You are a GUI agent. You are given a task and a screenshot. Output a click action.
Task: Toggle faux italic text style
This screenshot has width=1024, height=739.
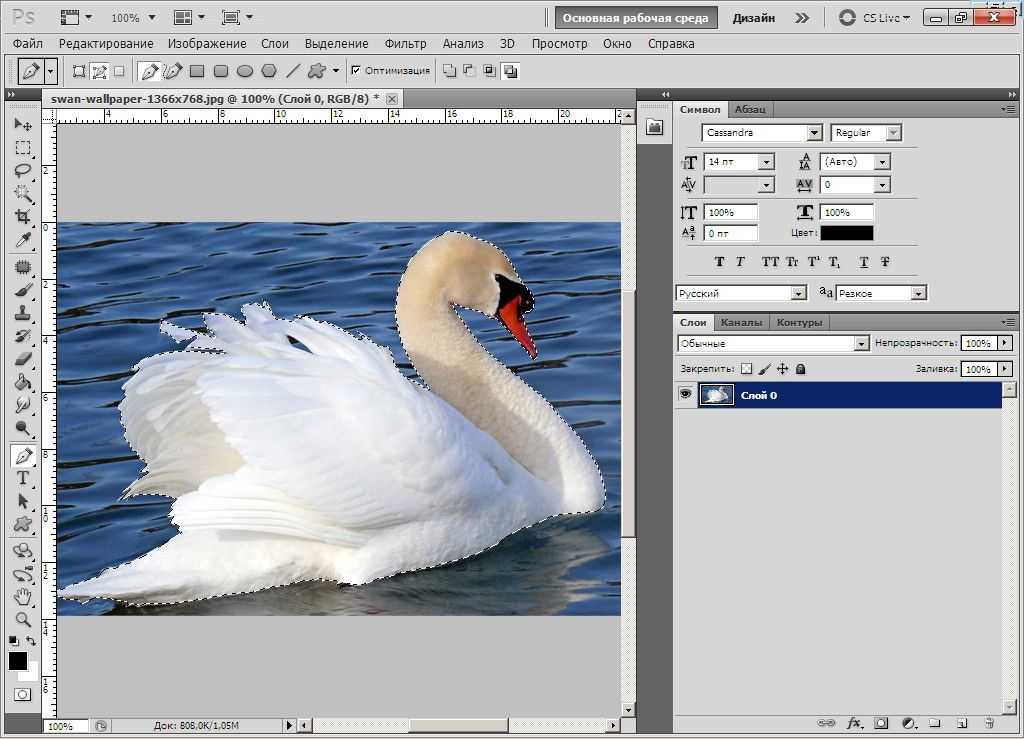click(x=740, y=262)
